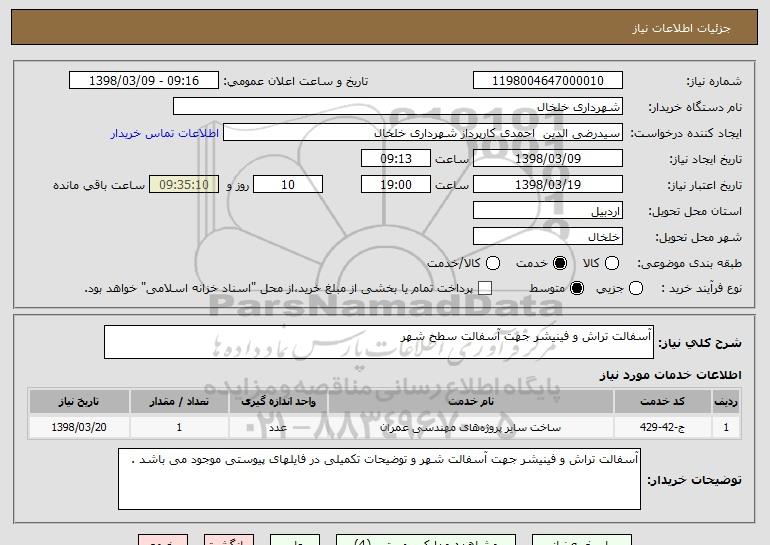Click the ردیف column header
This screenshot has height=545, width=770.
click(726, 402)
